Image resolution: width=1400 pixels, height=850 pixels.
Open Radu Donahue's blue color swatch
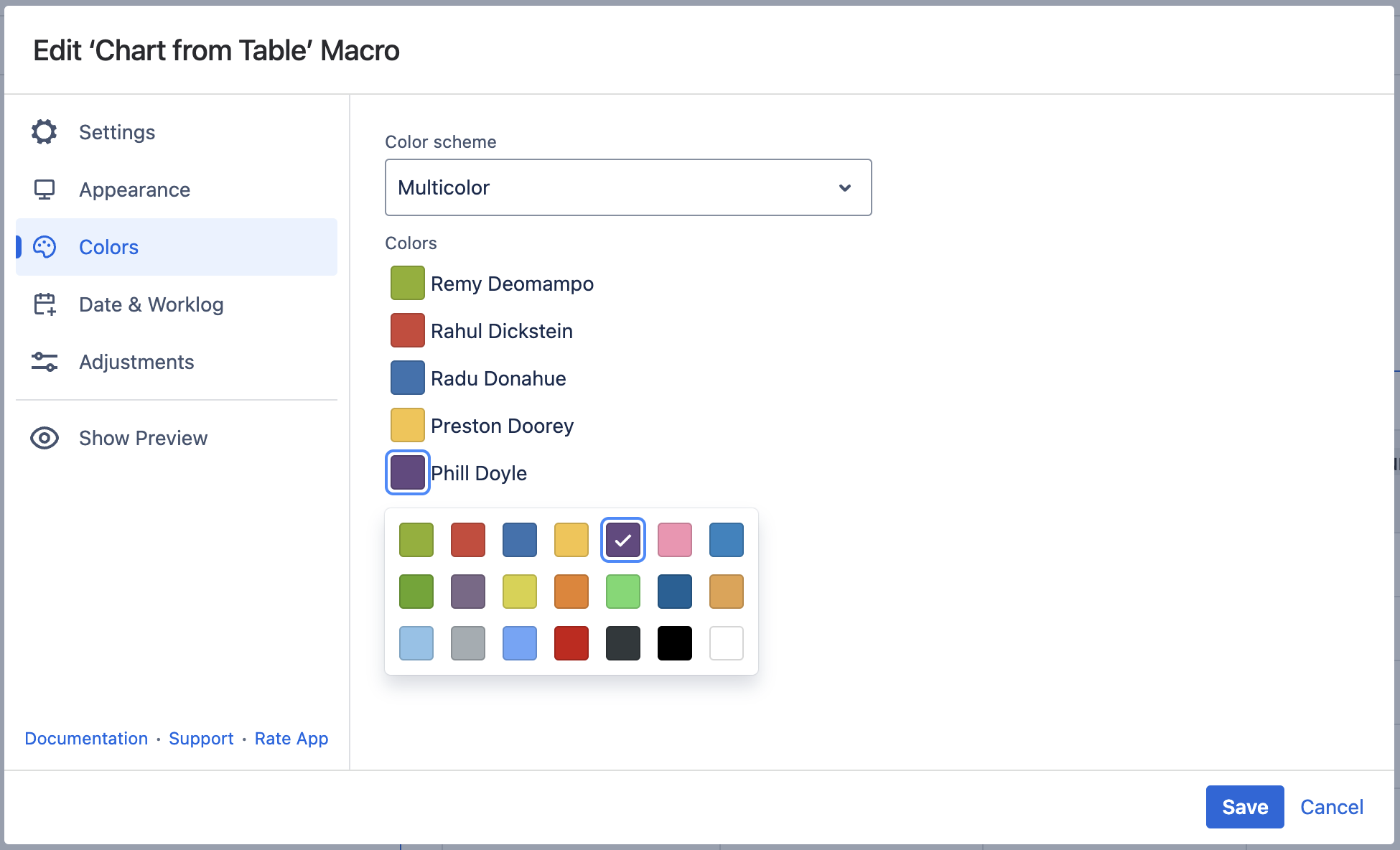click(x=407, y=378)
